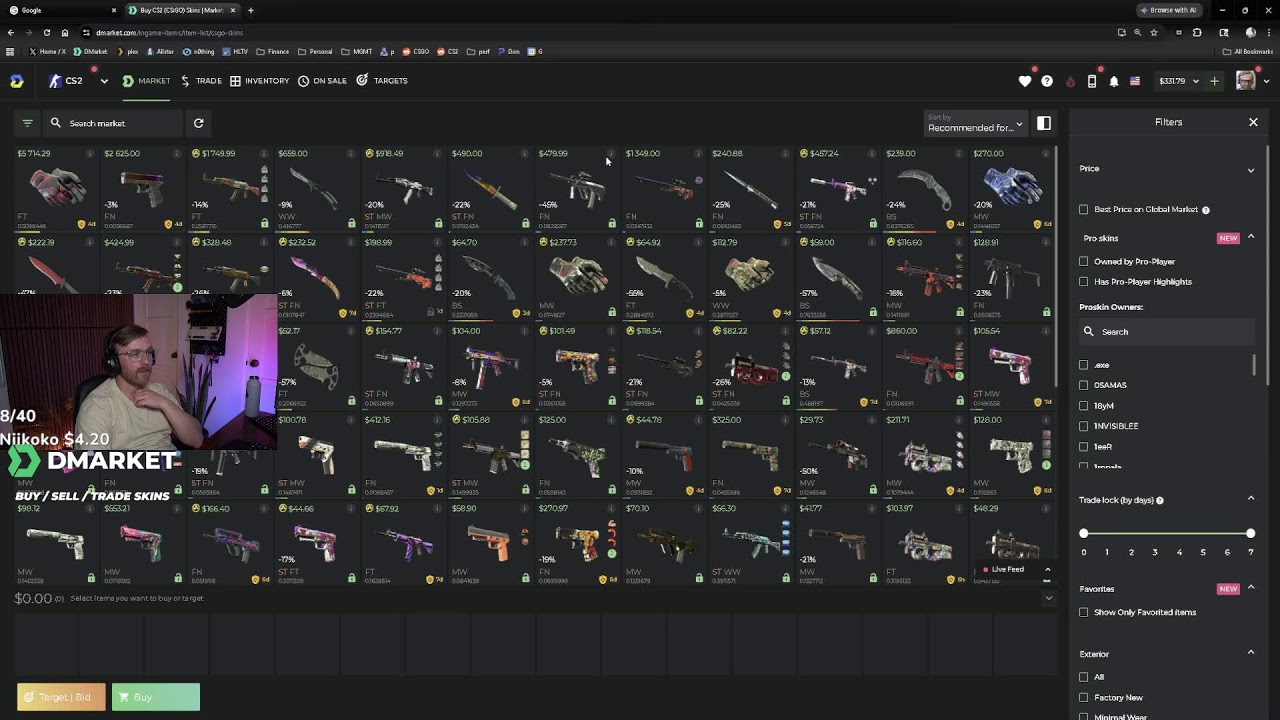
Task: Open the notifications bell
Action: [x=1114, y=81]
